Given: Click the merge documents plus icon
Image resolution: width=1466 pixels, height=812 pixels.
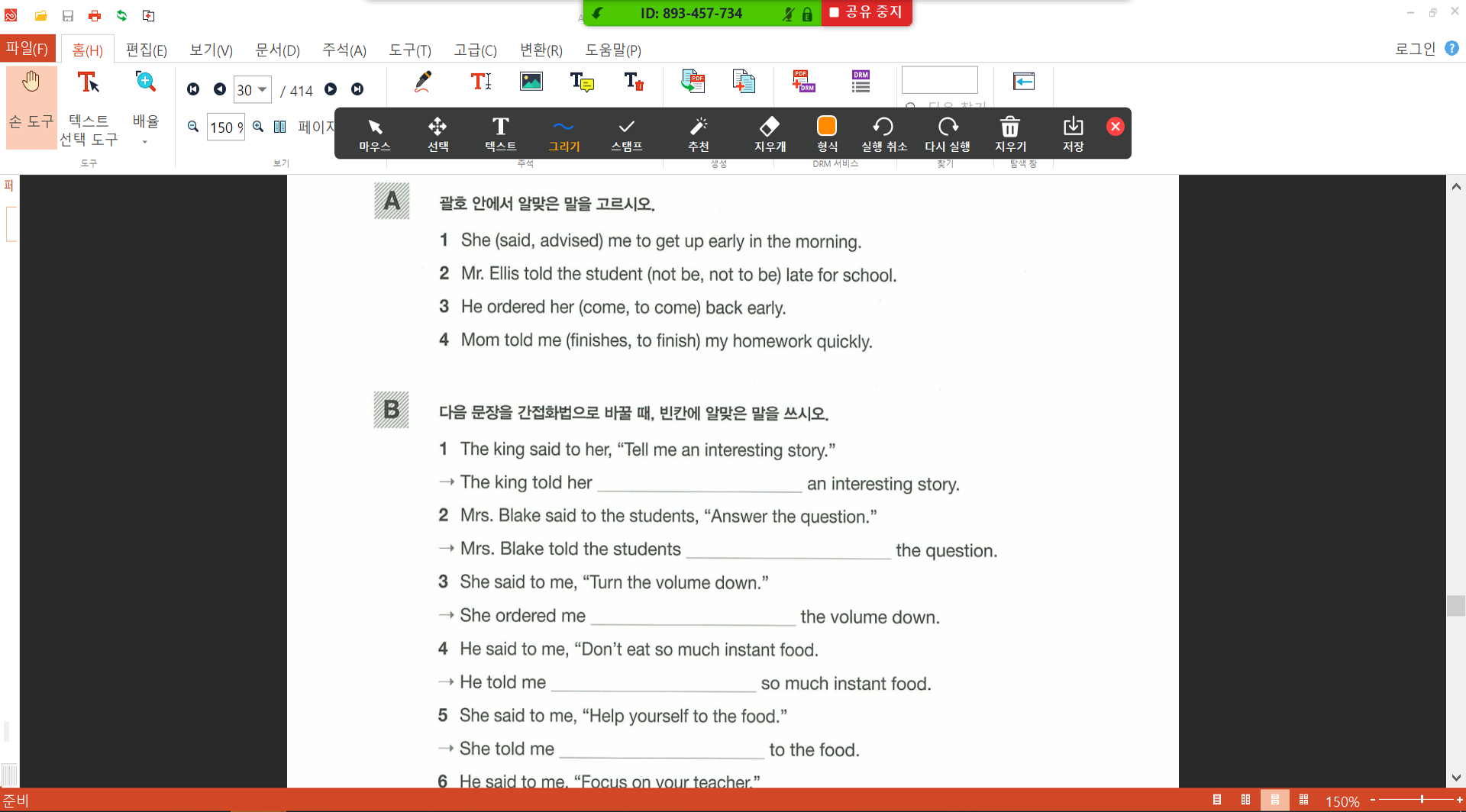Looking at the screenshot, I should point(744,82).
